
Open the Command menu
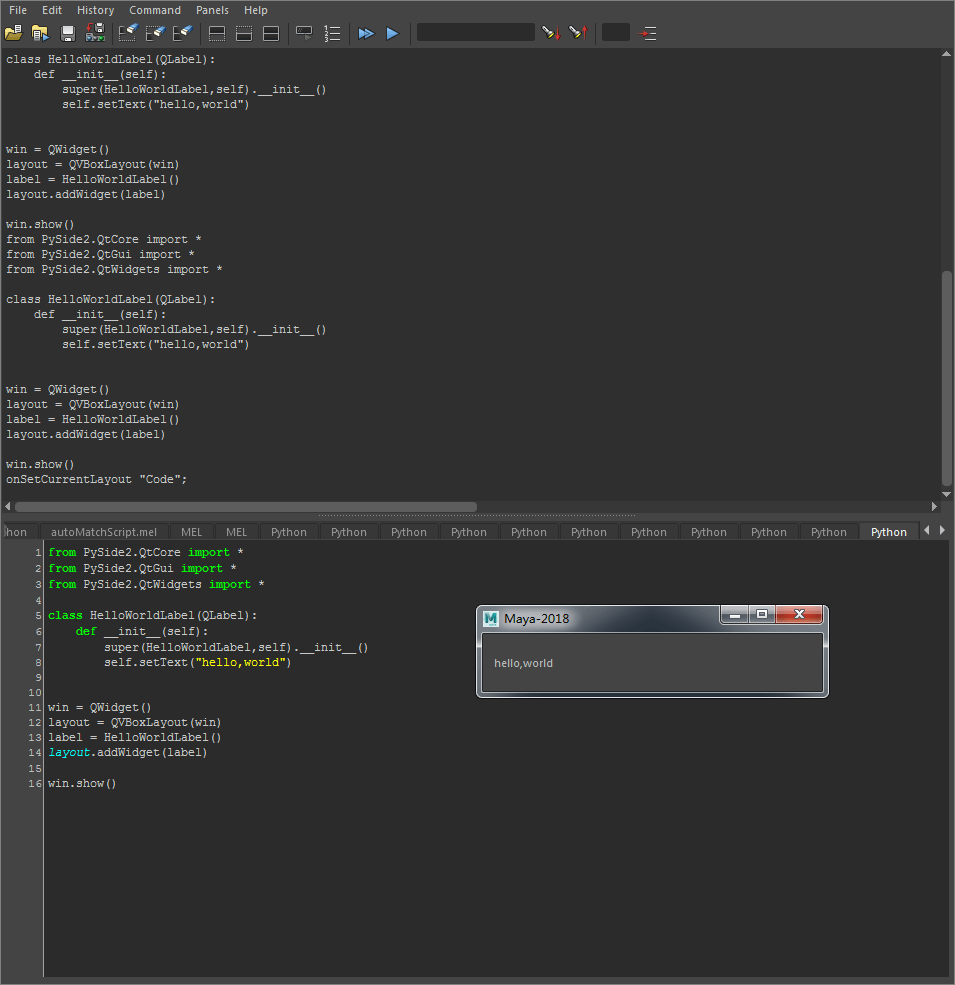[155, 10]
